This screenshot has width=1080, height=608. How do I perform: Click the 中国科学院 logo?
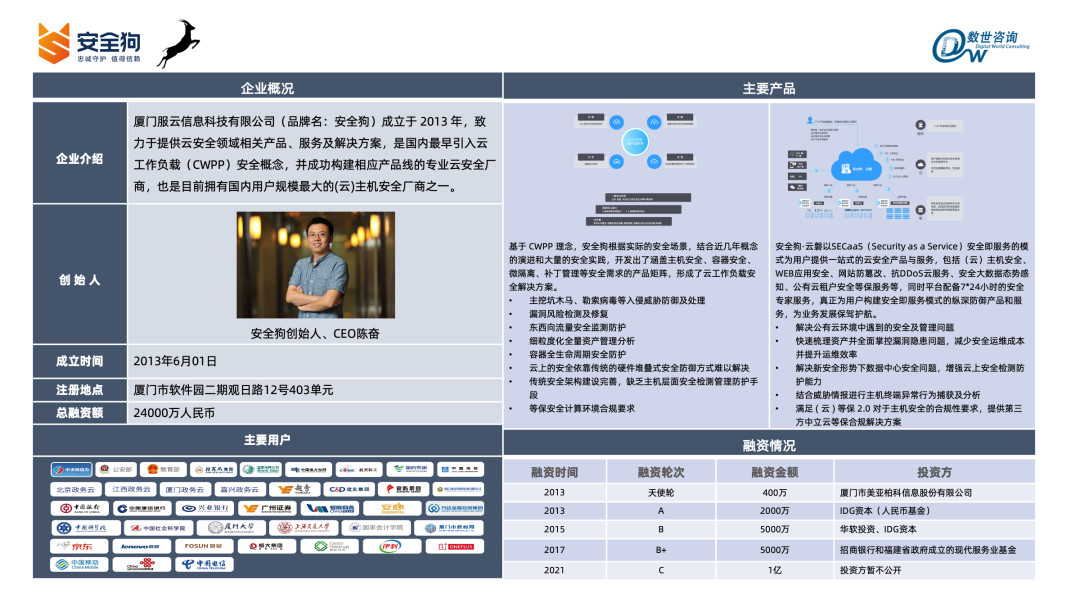(86, 527)
